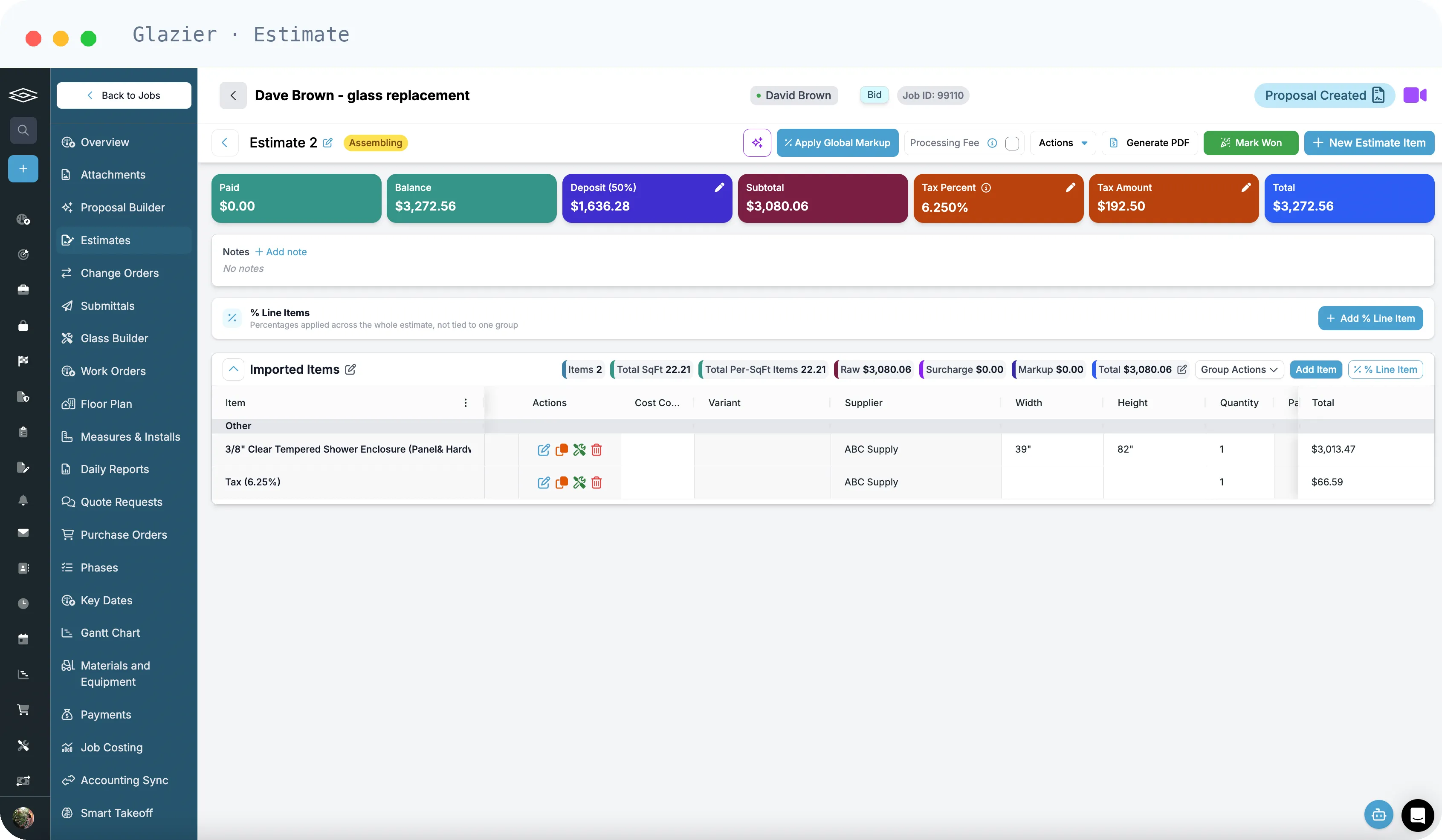Delete the Tax (6.25%) line item
Screen dimensions: 1442x840
(596, 482)
